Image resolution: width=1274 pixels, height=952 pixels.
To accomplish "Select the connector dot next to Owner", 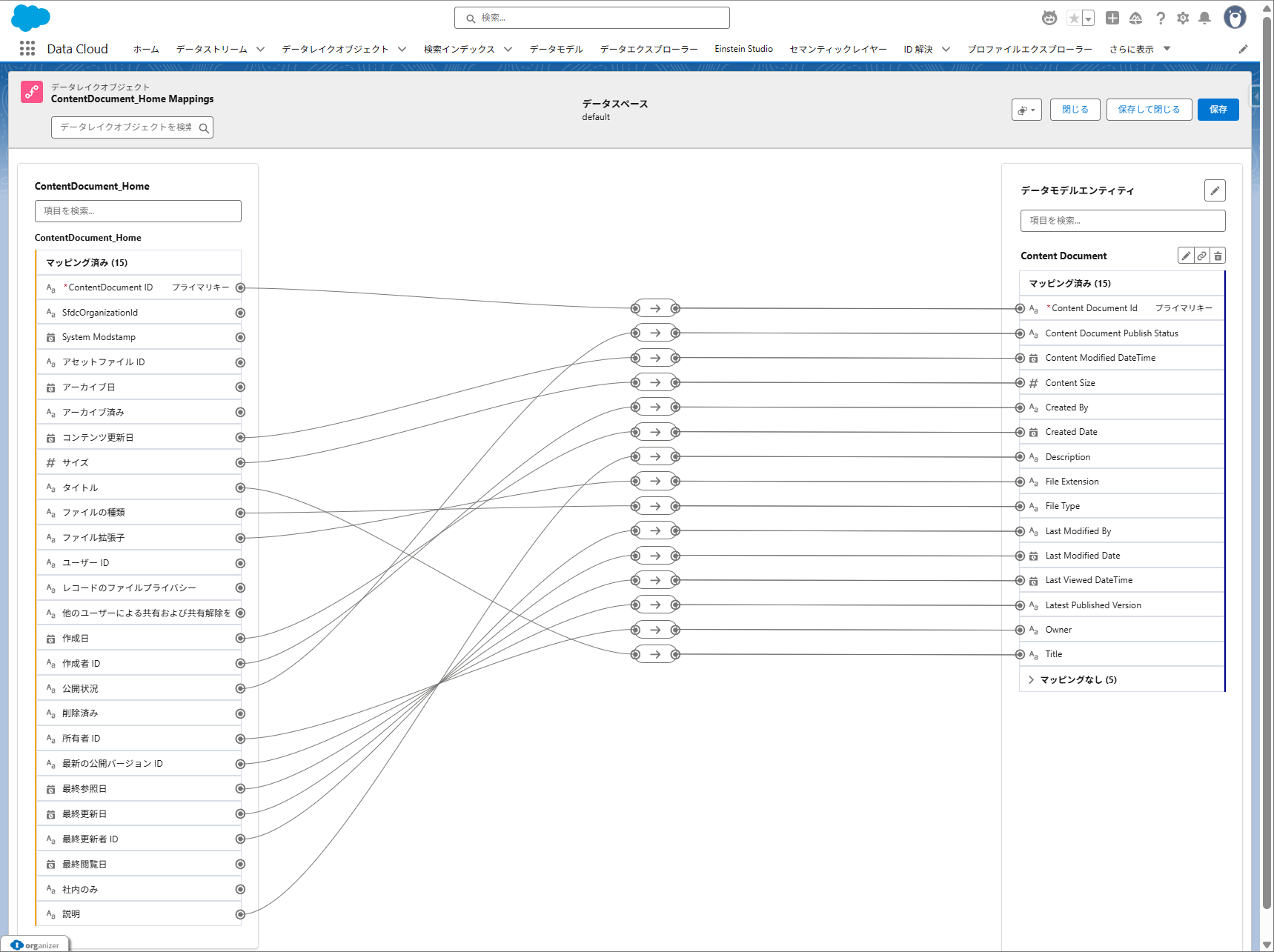I will [1020, 630].
